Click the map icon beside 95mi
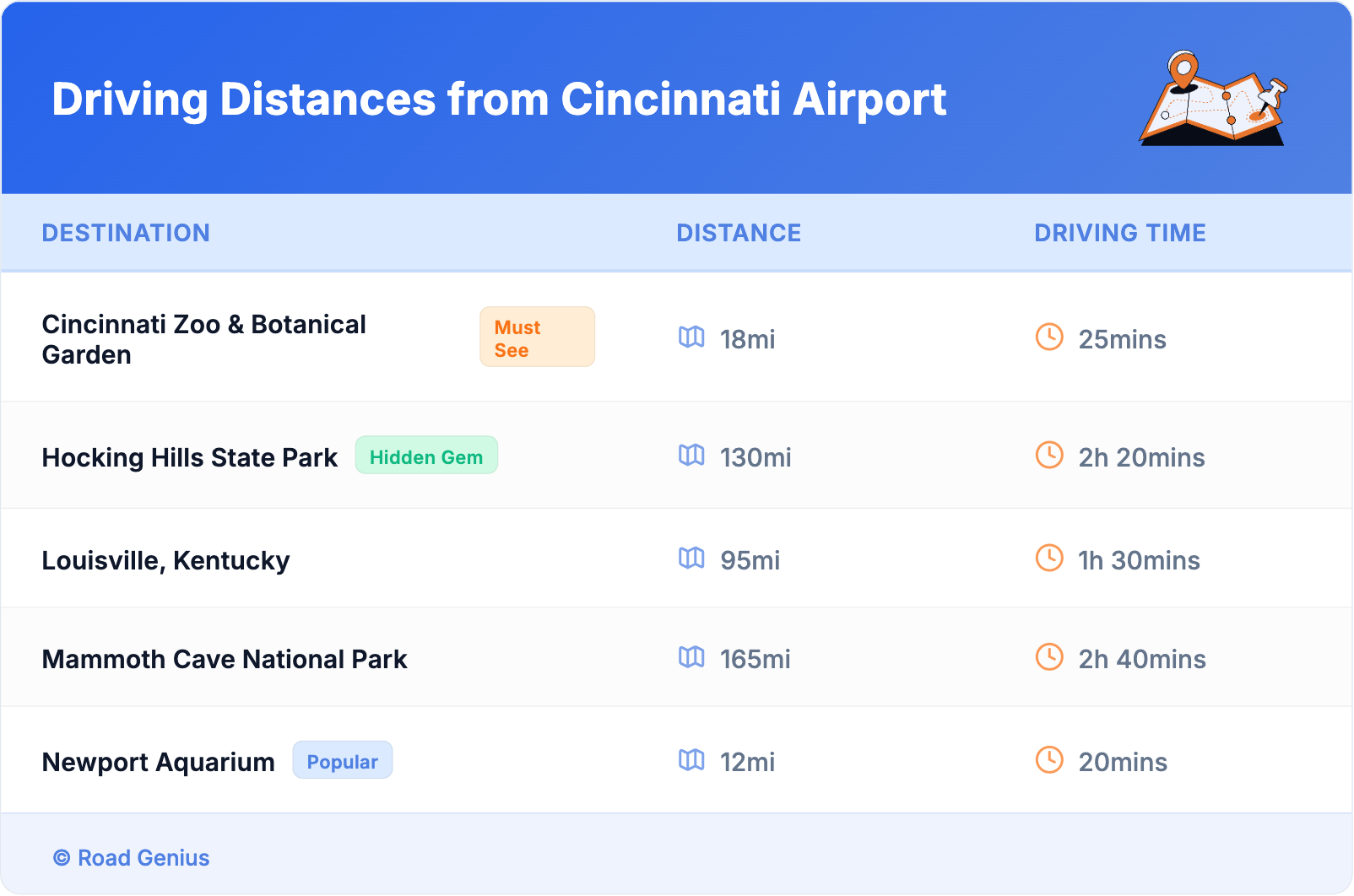The width and height of the screenshot is (1354, 896). coord(691,559)
